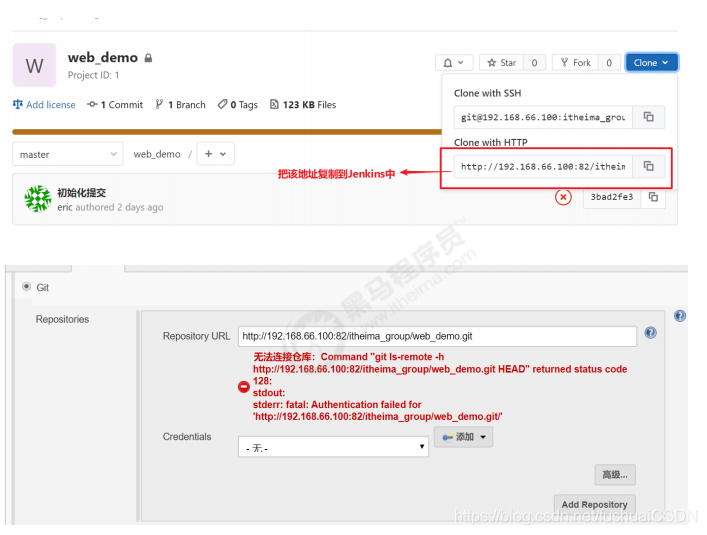The image size is (707, 535).
Task: Select the SSH clone address field
Action: [x=543, y=117]
